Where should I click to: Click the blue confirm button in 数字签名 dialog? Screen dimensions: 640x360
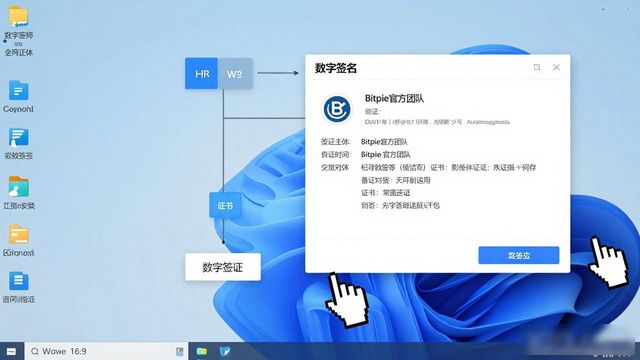(519, 255)
